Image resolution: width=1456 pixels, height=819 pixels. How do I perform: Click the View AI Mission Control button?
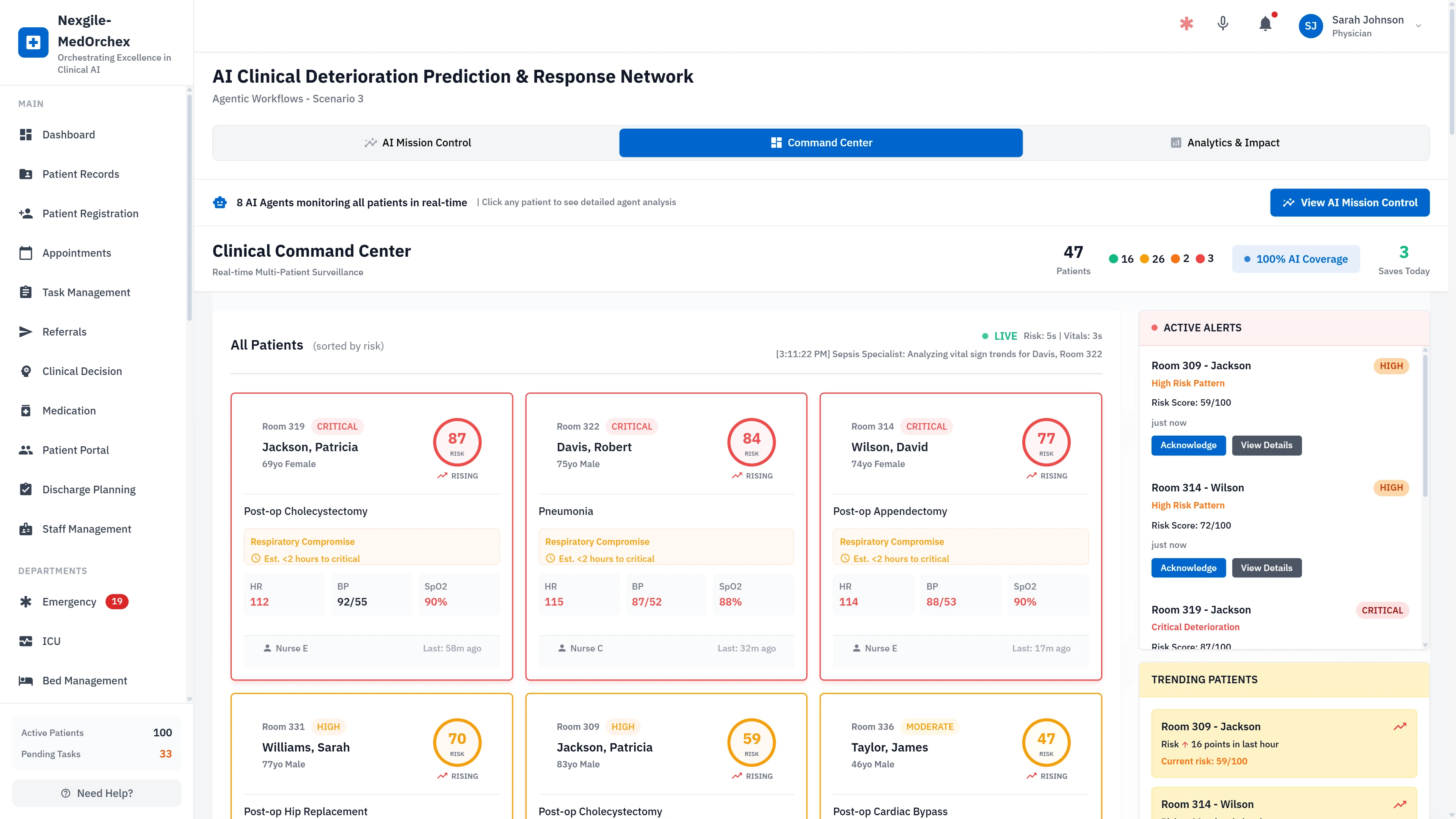1350,202
